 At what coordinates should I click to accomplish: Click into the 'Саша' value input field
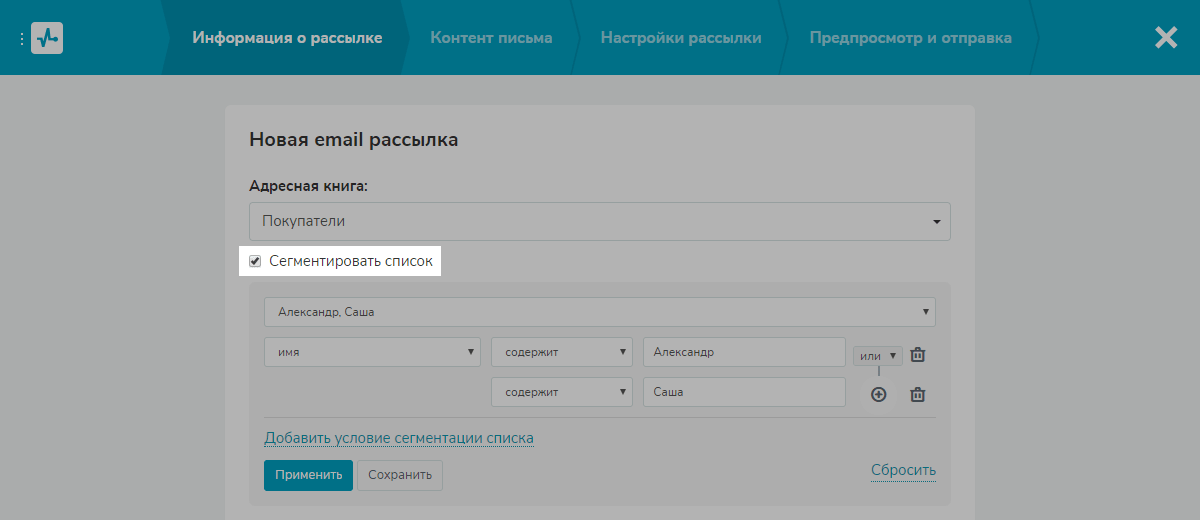click(744, 392)
